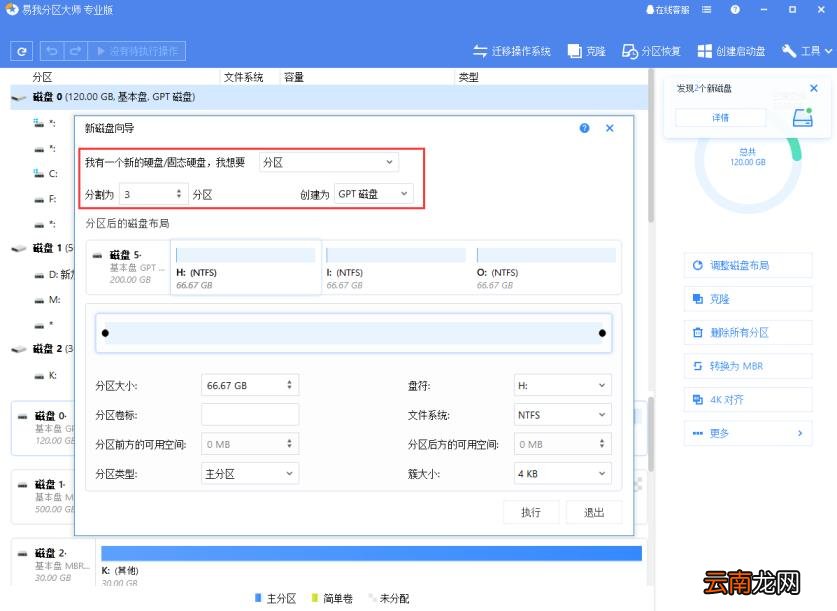Click the refresh icon in toolbar

tap(22, 51)
